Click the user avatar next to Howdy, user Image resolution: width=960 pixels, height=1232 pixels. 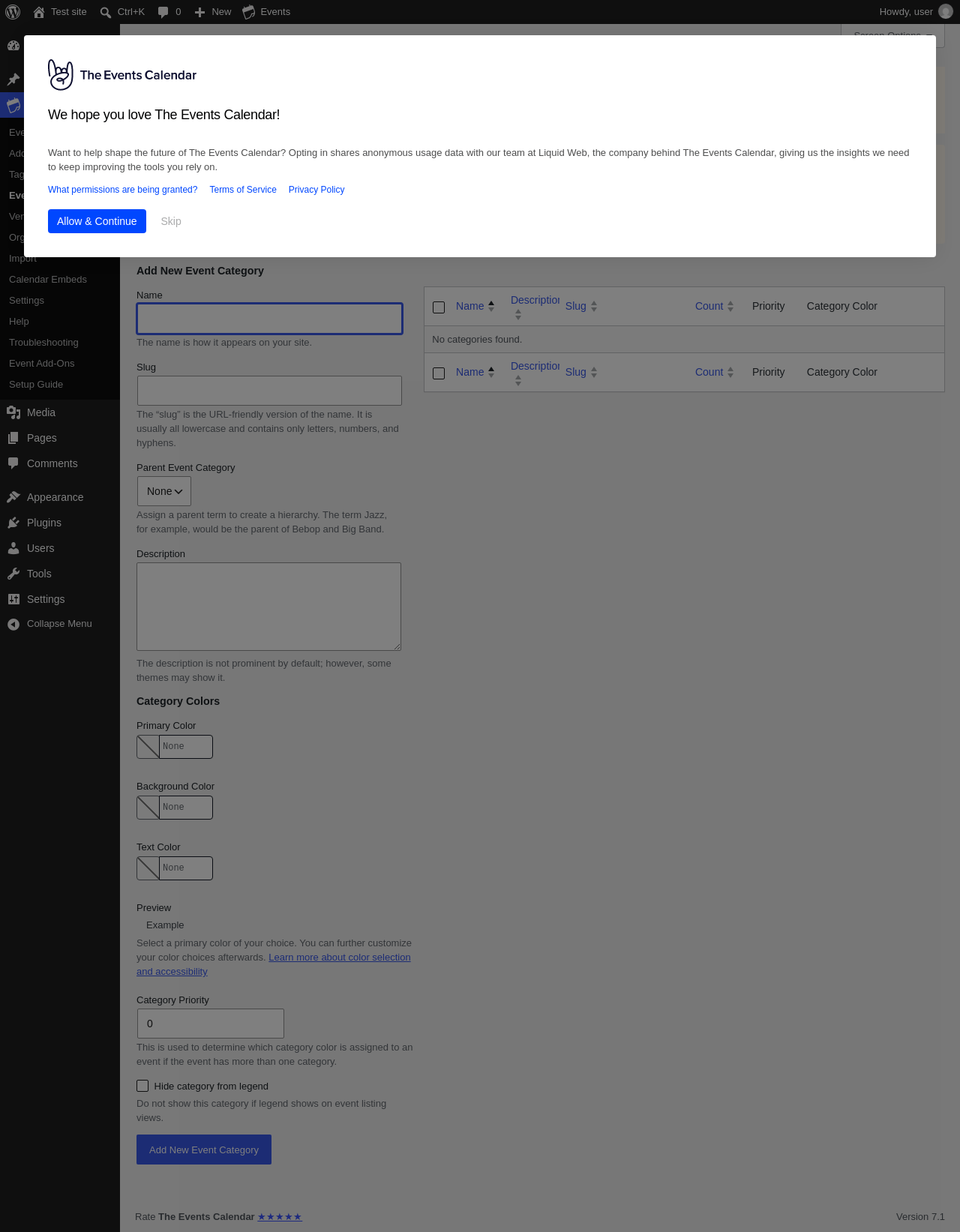click(946, 12)
